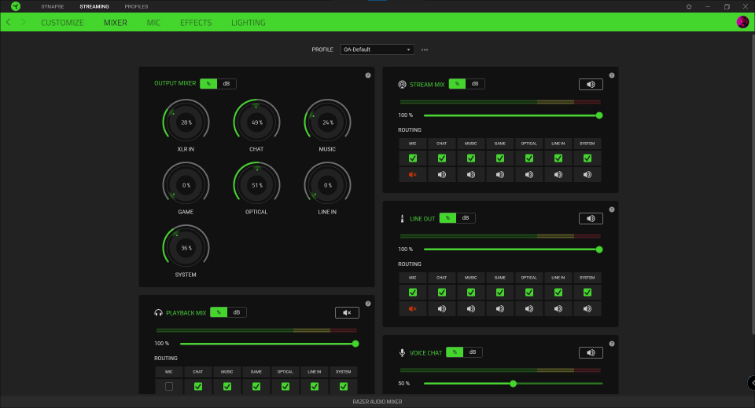Open the user avatar account icon
This screenshot has width=755, height=408.
742,22
